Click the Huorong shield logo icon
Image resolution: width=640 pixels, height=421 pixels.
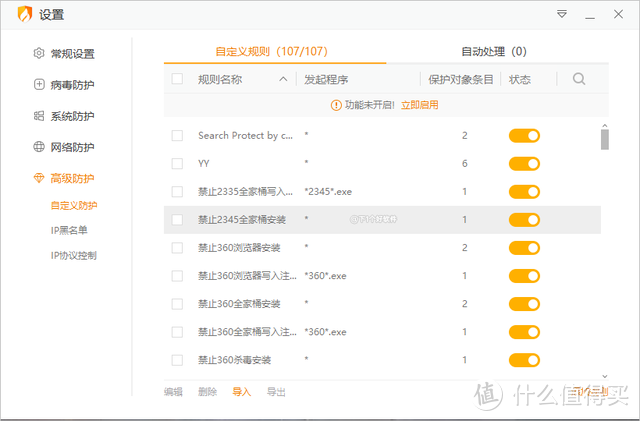(24, 14)
